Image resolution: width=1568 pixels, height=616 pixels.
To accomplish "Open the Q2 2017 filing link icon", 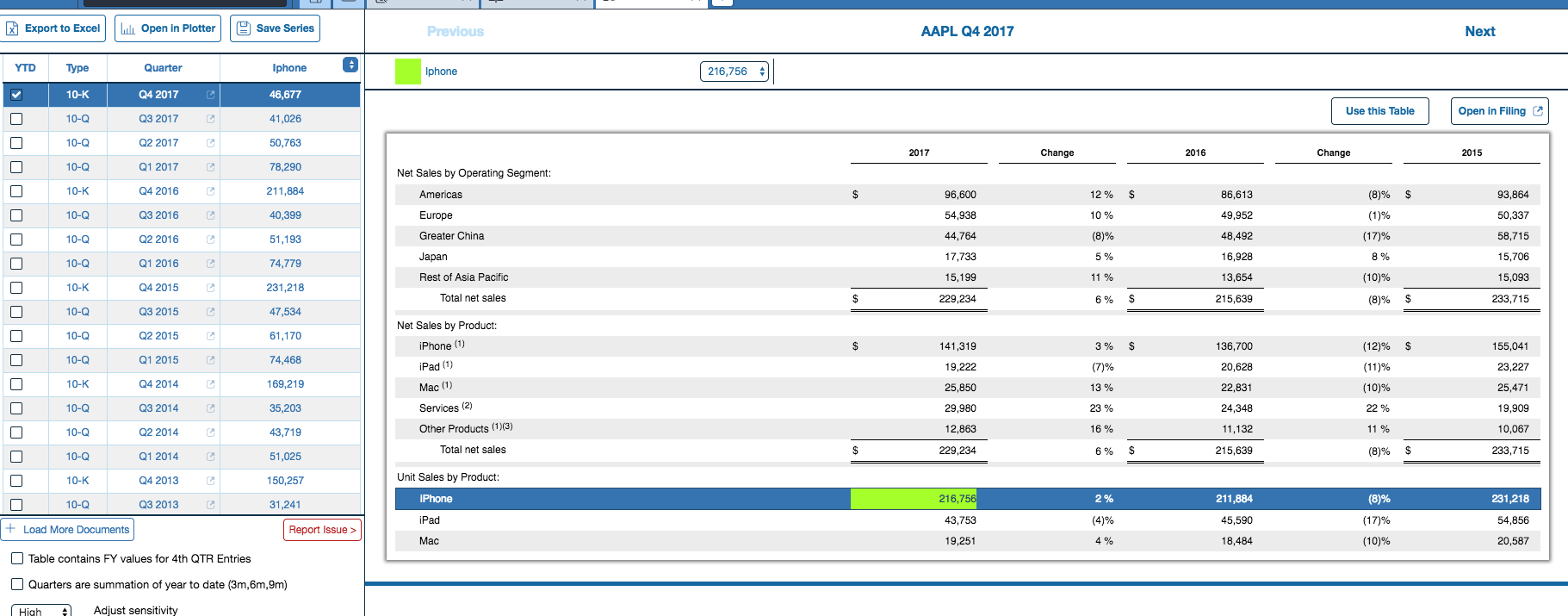I will point(210,143).
